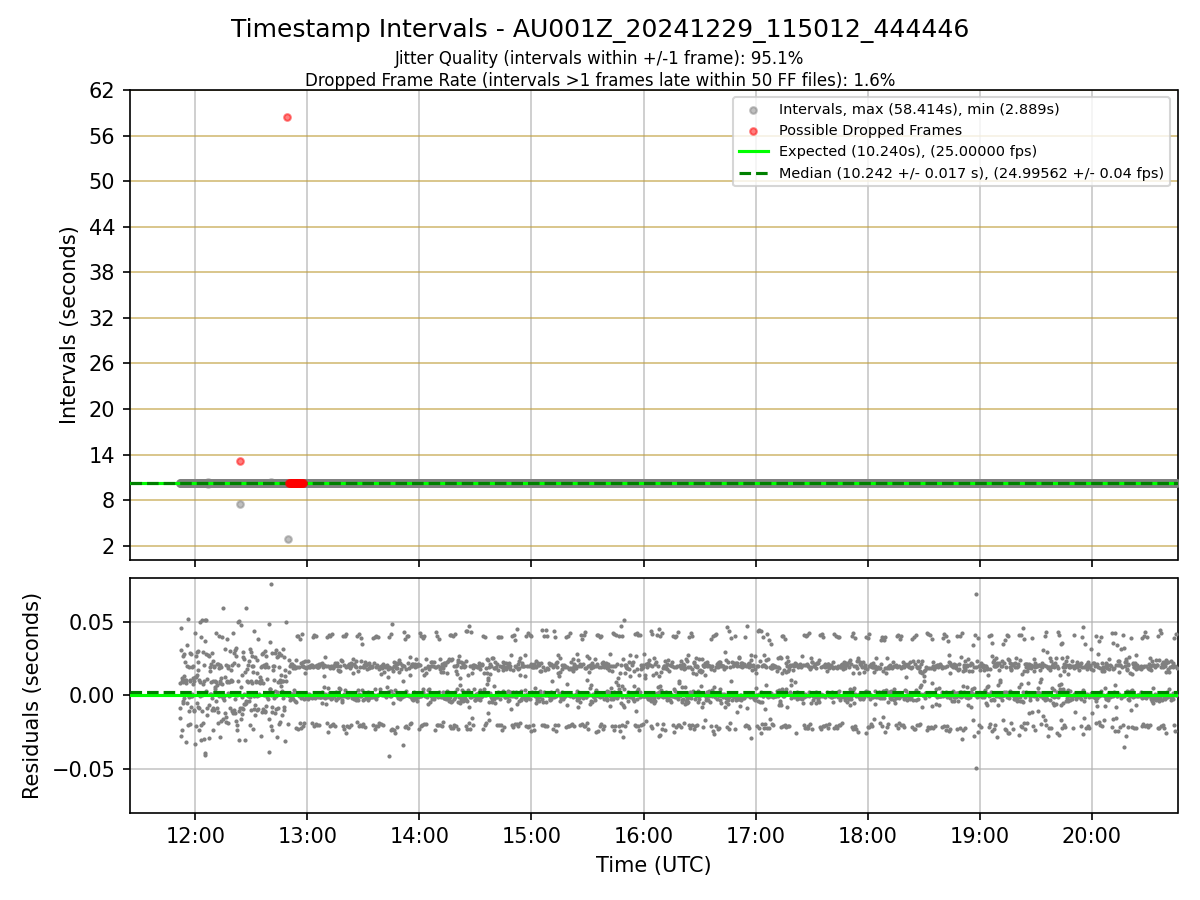
Task: Click the 'Dropped Frame Rate' subtitle line showing 1.6%
Action: coord(600,80)
